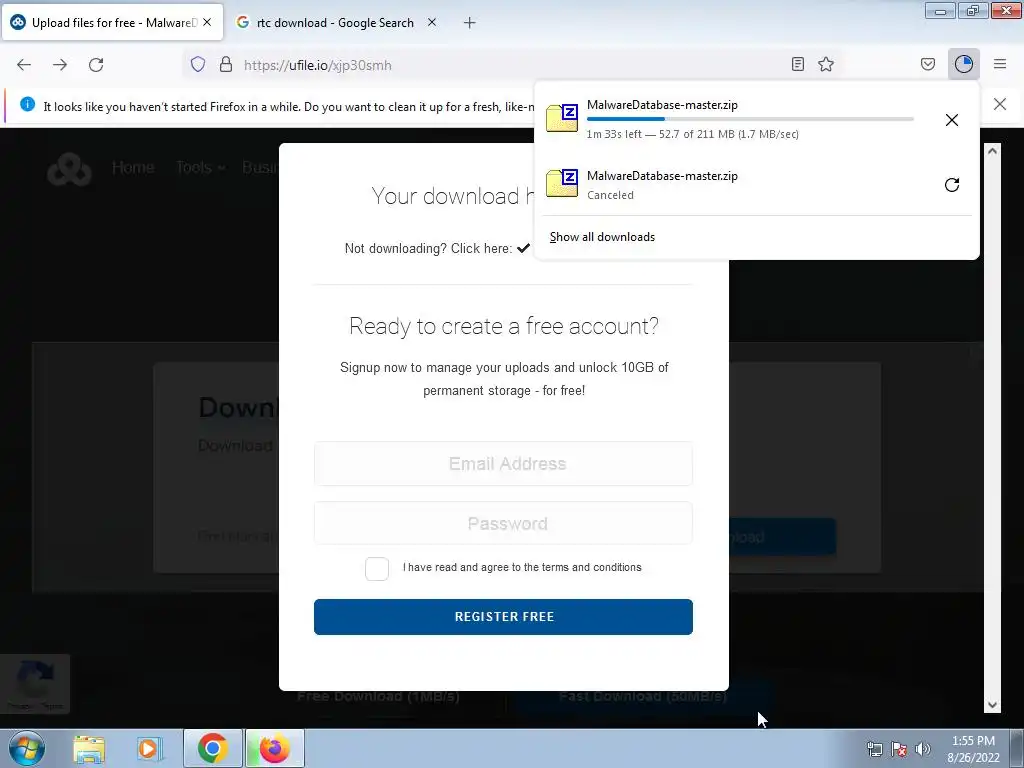1024x768 pixels.
Task: Open the Windows Start menu
Action: click(27, 748)
